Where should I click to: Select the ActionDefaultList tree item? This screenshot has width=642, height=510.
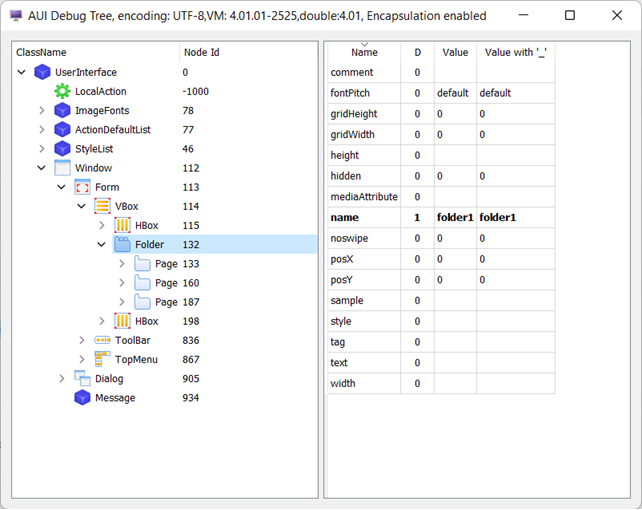[112, 130]
